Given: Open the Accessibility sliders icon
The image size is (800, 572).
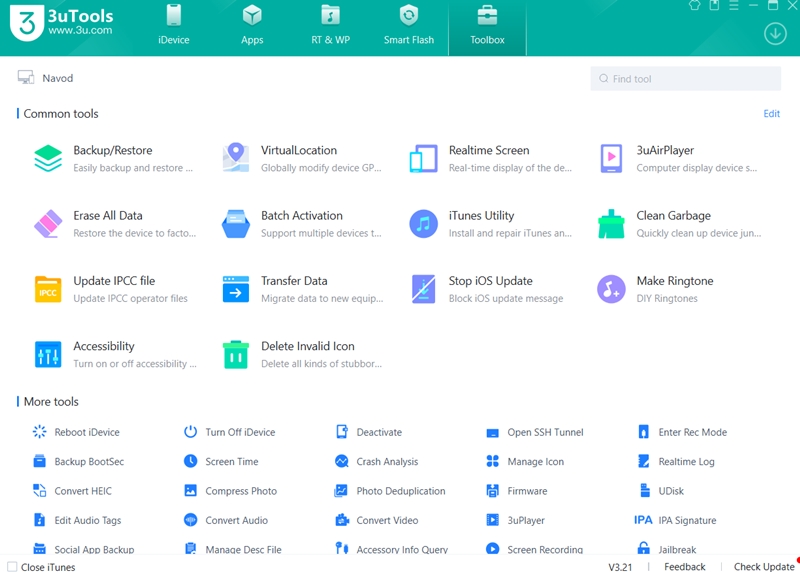Looking at the screenshot, I should point(48,355).
